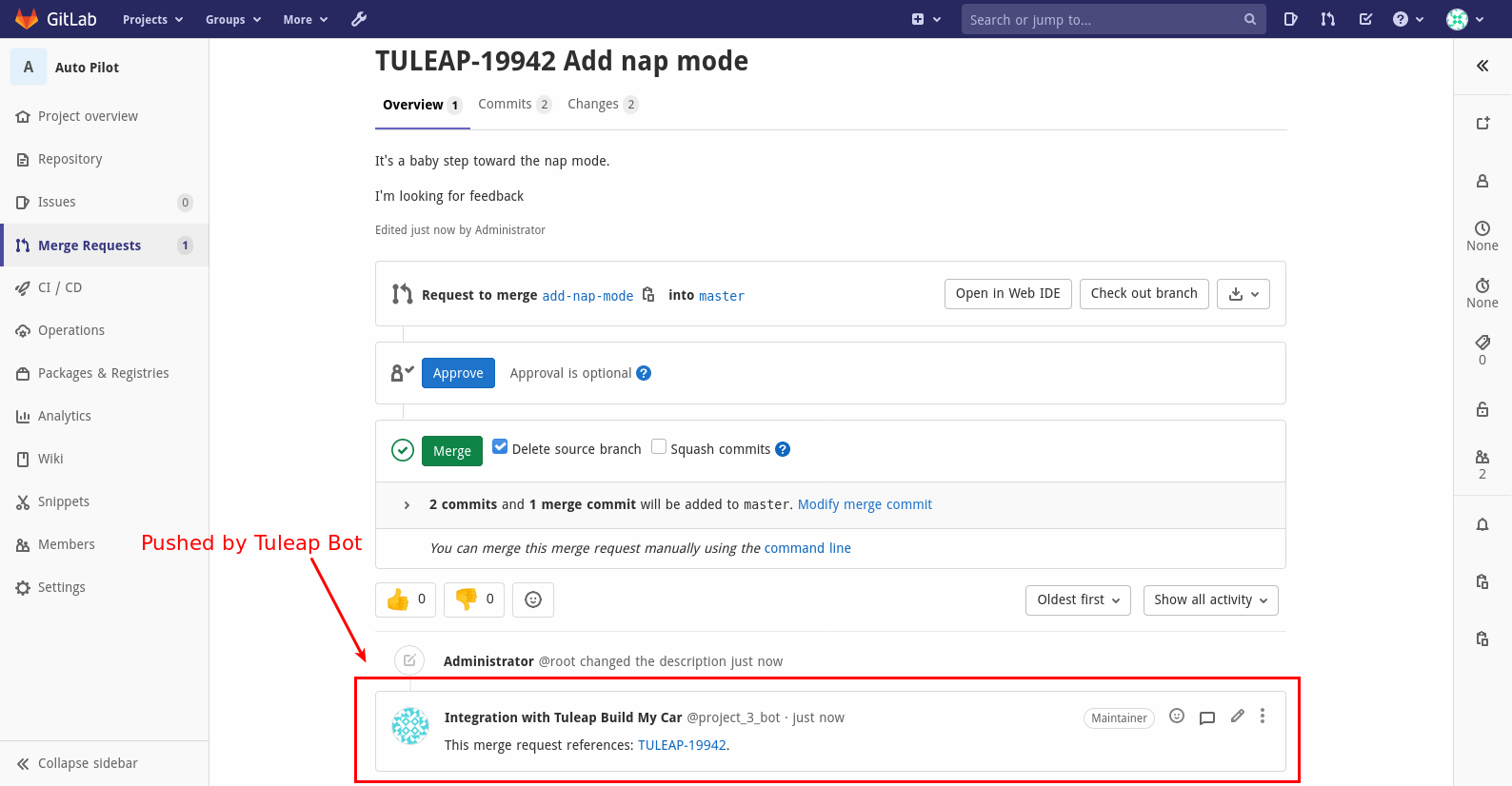Click Open in Web IDE
Screen dimensions: 1512x786
tap(1008, 294)
